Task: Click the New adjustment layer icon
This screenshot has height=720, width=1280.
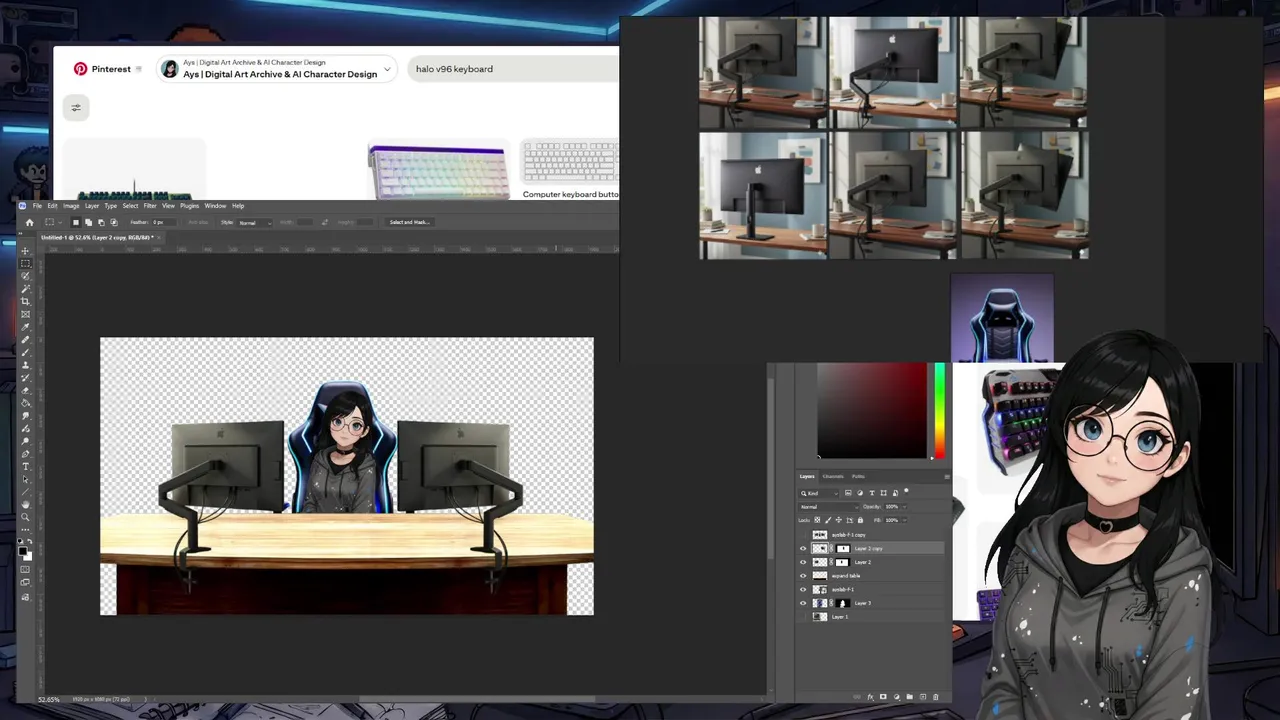Action: pos(897,697)
